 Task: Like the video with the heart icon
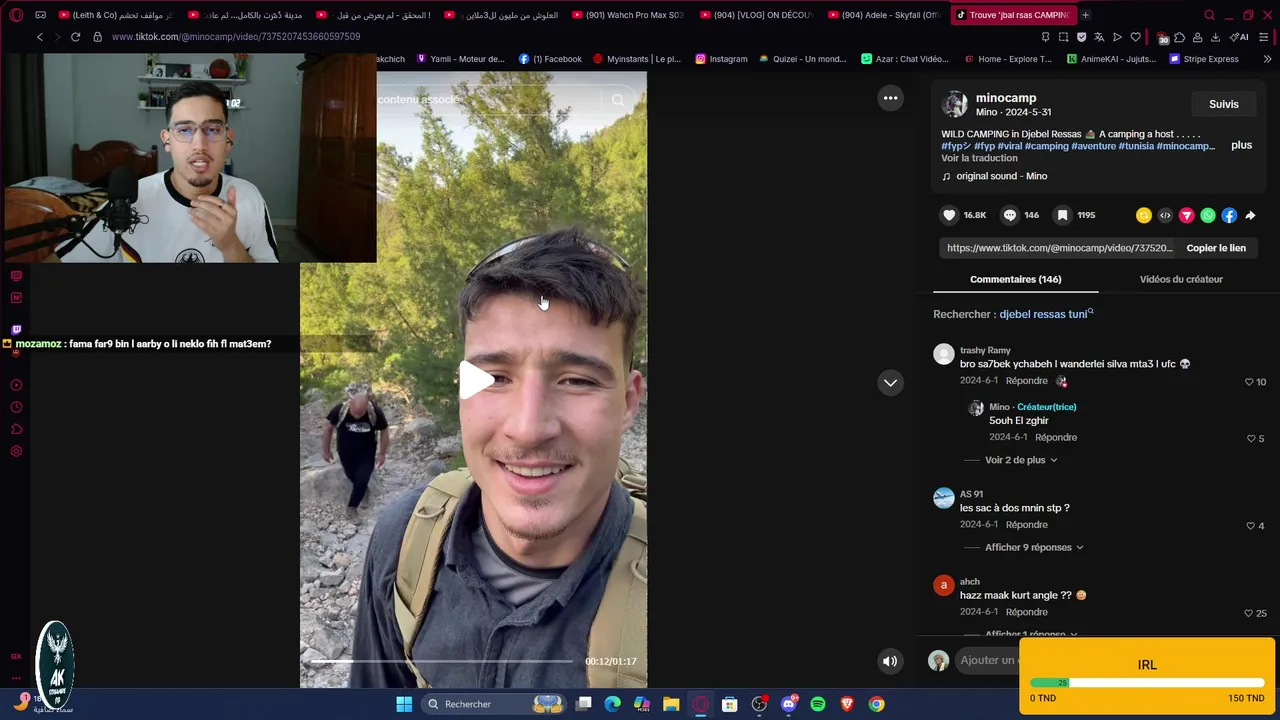pyautogui.click(x=949, y=215)
